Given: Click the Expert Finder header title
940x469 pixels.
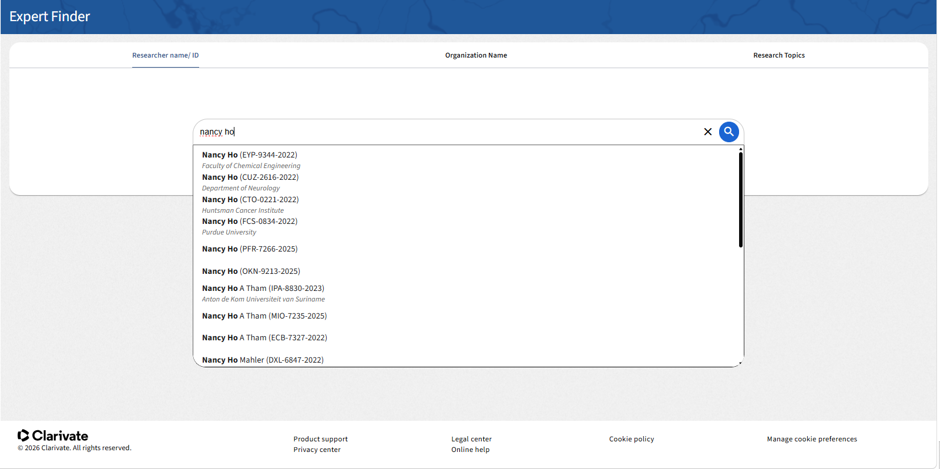Looking at the screenshot, I should click(50, 17).
